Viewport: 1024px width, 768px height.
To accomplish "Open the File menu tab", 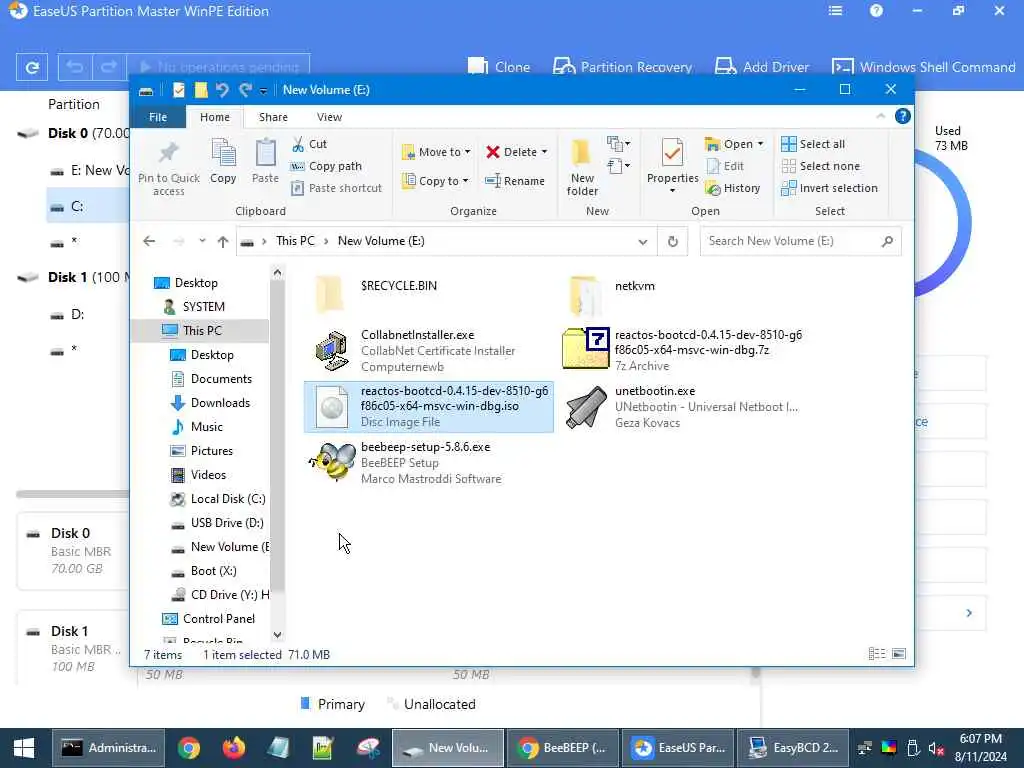I will tap(158, 117).
